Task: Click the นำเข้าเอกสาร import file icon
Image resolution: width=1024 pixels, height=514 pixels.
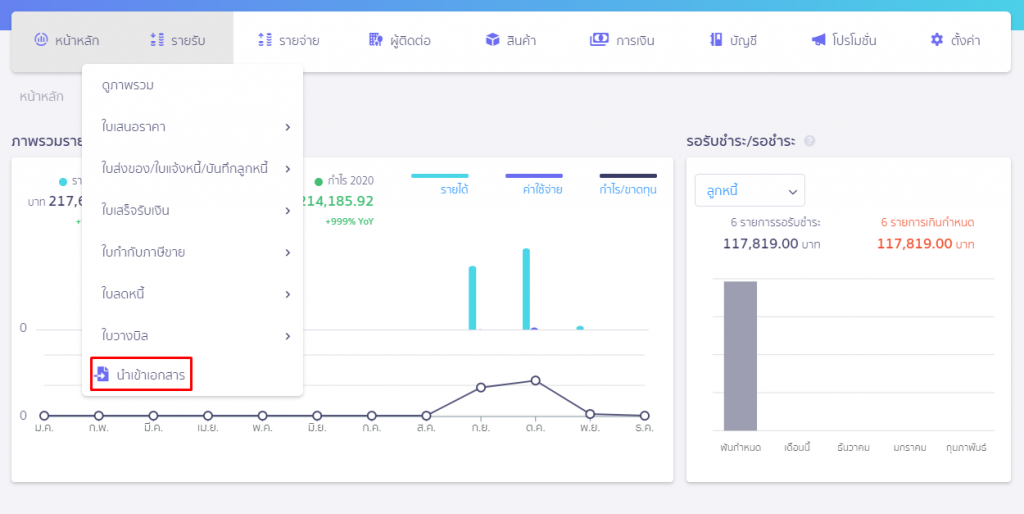Action: 102,375
